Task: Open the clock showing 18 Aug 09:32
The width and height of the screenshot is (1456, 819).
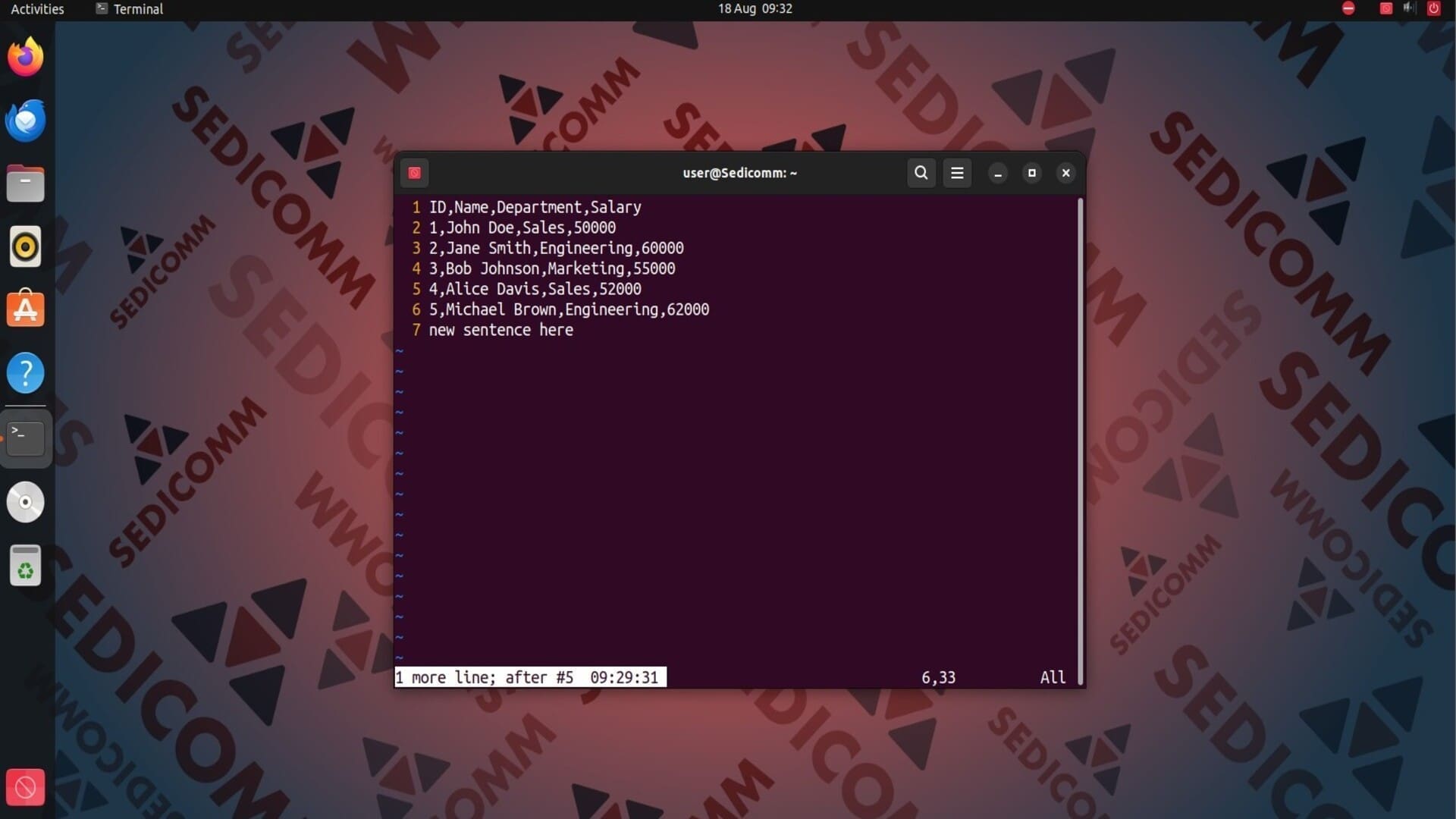Action: (755, 9)
